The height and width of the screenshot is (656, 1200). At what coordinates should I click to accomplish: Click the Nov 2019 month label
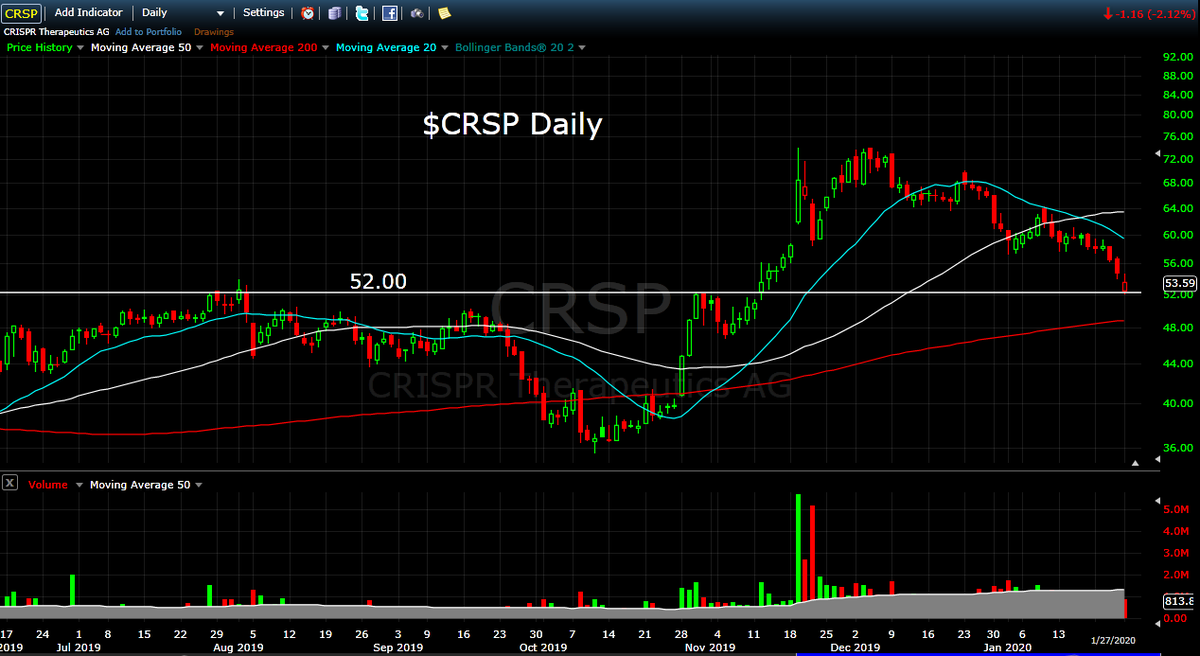711,646
